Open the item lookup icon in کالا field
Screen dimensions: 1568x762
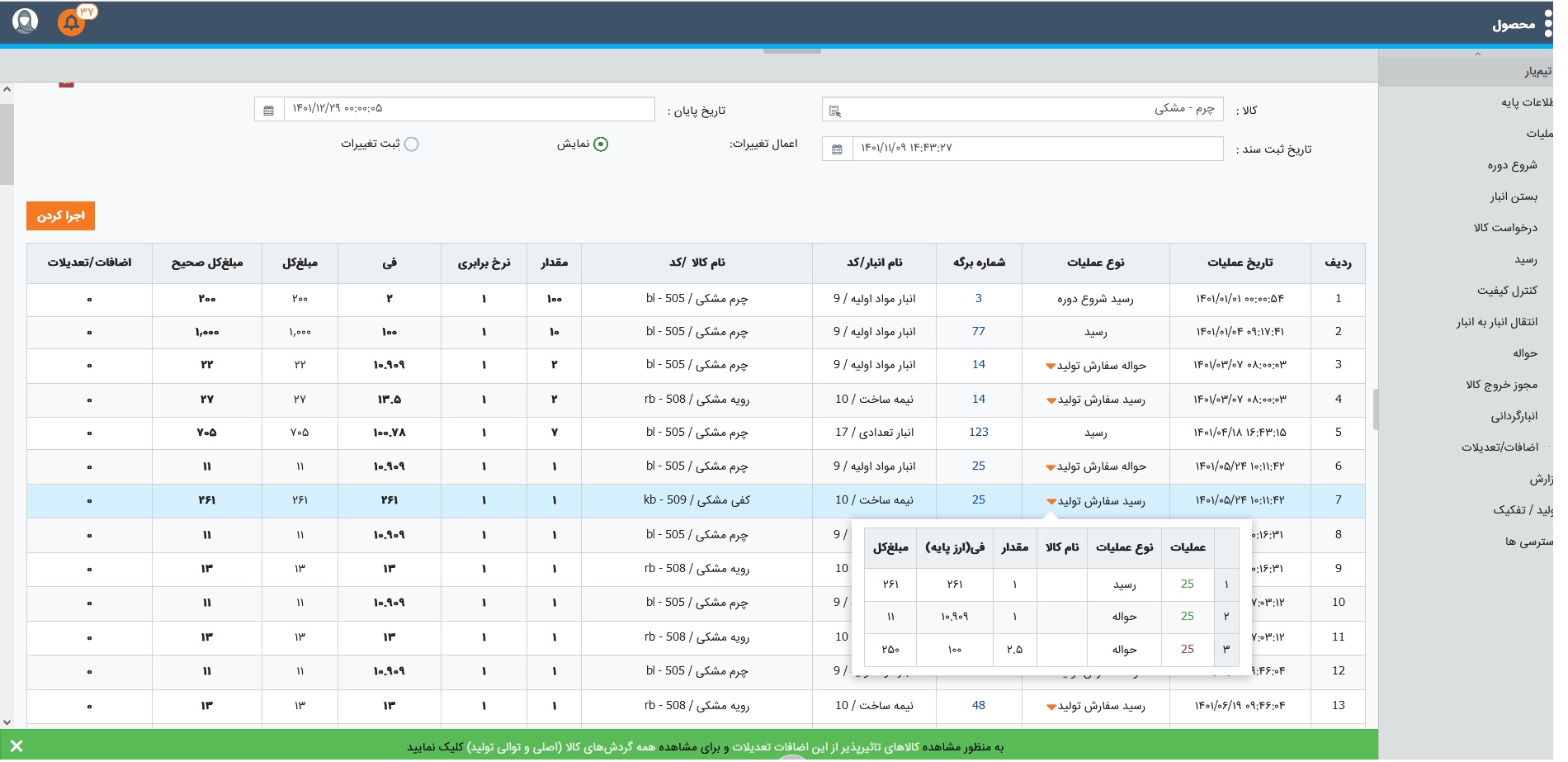click(x=834, y=111)
